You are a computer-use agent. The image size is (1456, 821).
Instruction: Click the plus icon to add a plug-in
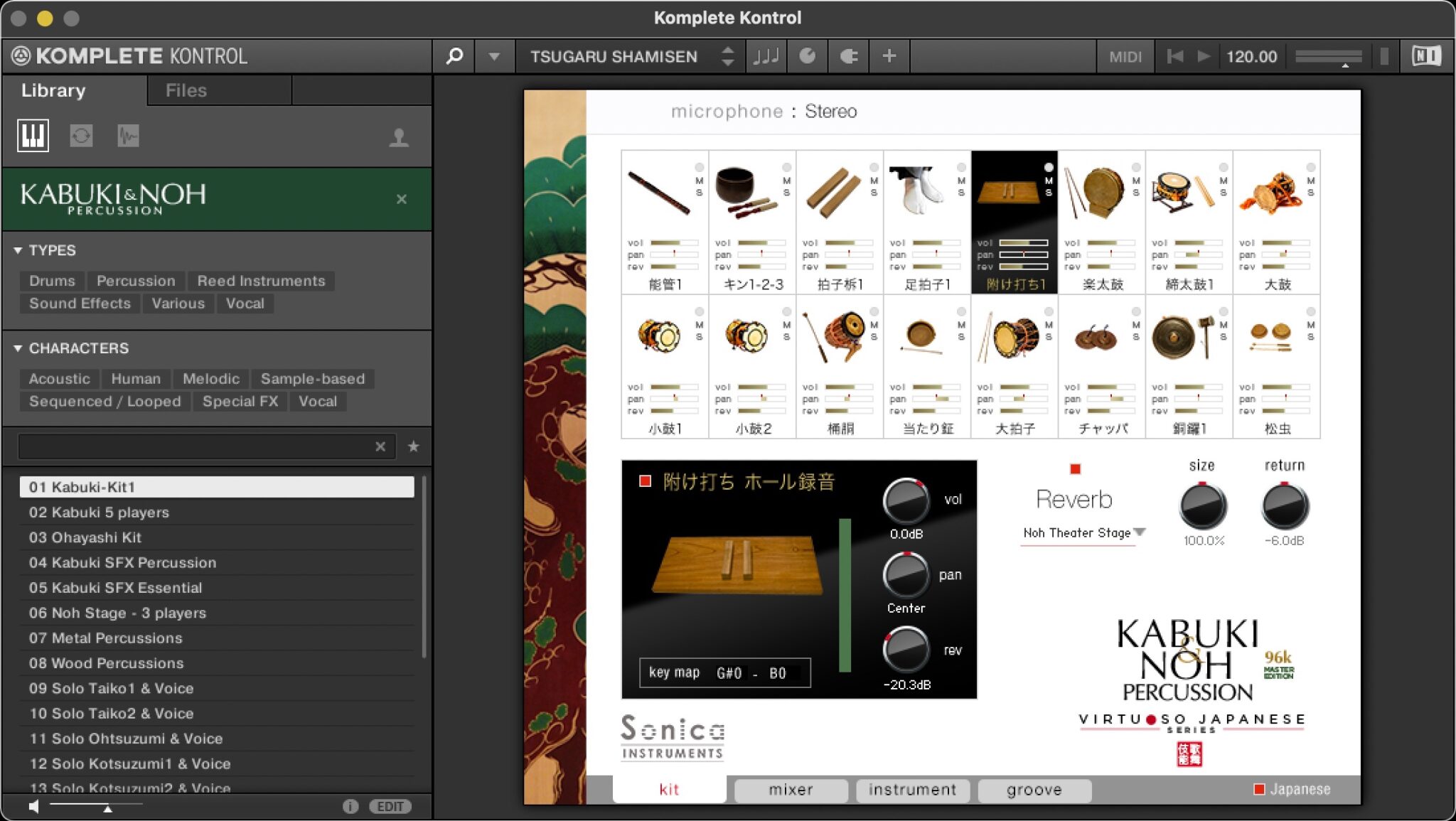(888, 55)
